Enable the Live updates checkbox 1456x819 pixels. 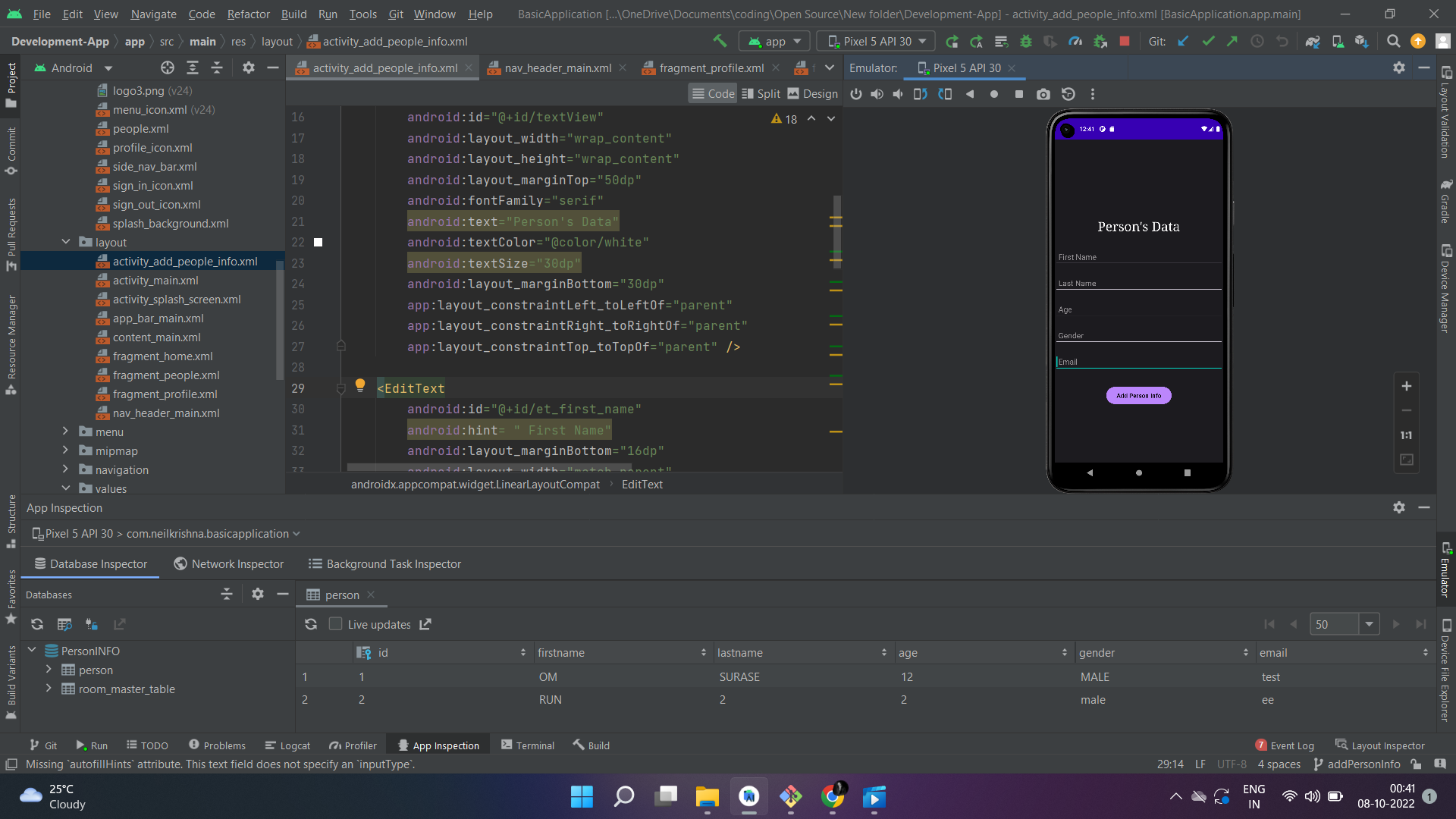click(335, 624)
